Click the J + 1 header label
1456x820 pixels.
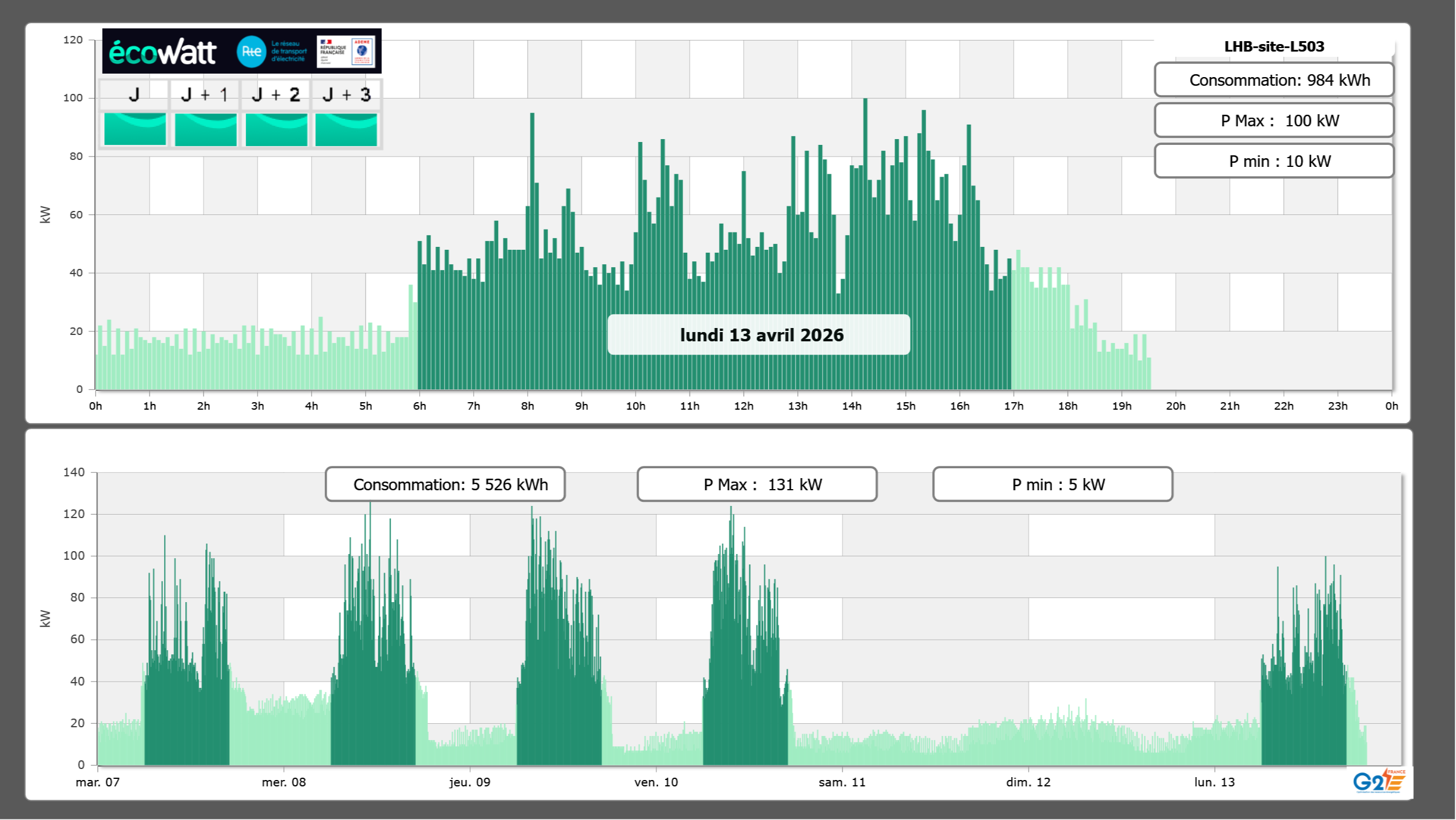tap(205, 94)
